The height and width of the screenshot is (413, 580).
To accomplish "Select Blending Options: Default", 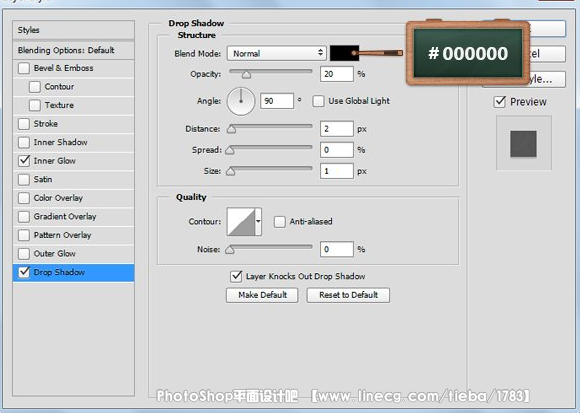I will [73, 50].
